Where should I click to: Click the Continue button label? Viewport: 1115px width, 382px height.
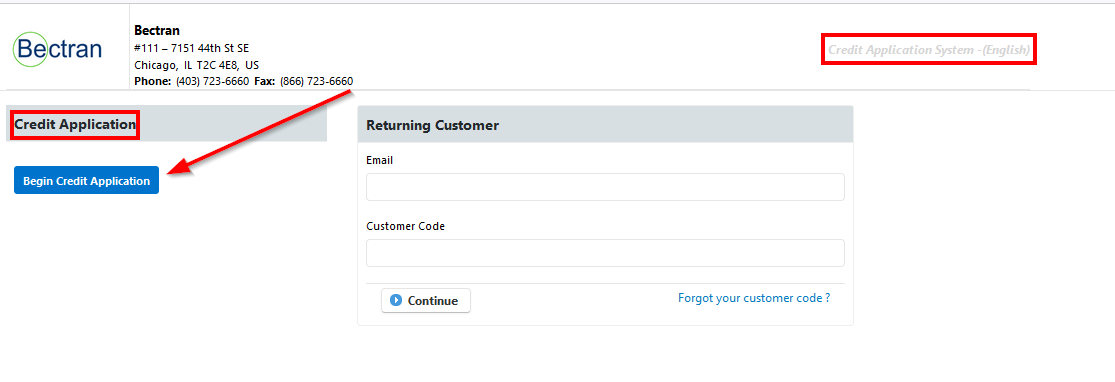coord(432,301)
